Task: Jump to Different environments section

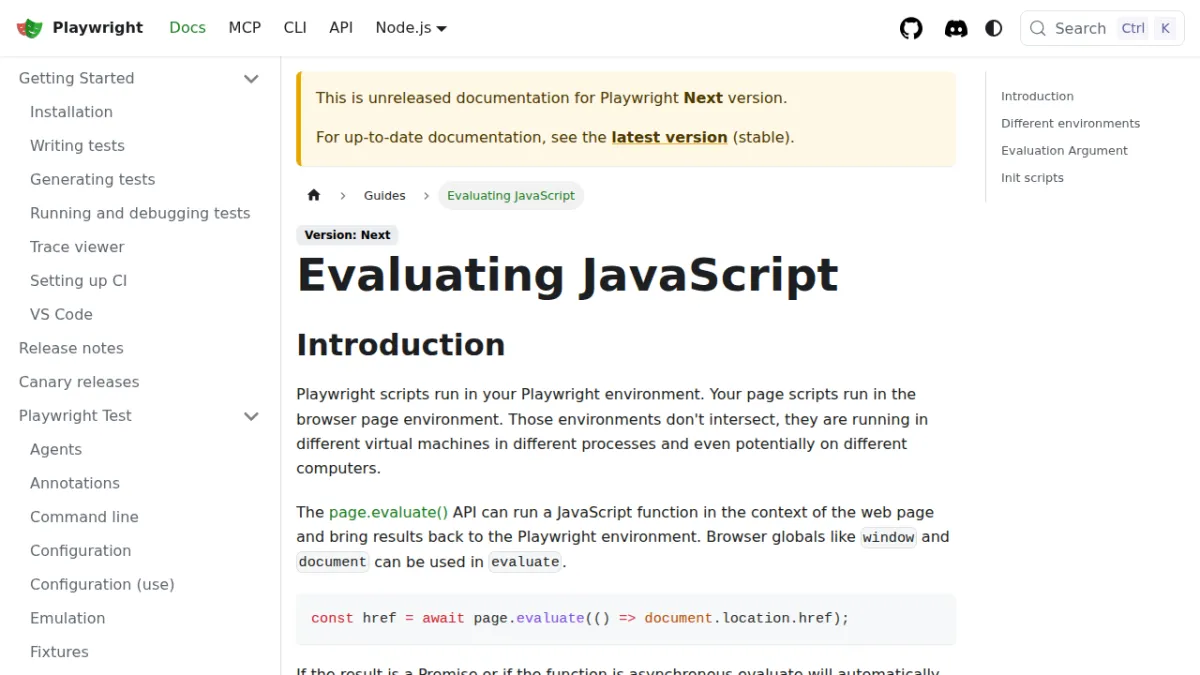Action: (1070, 123)
